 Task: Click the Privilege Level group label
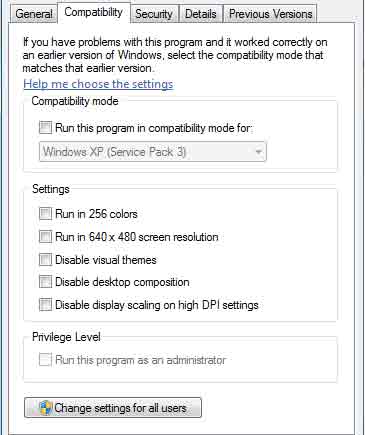(x=66, y=337)
